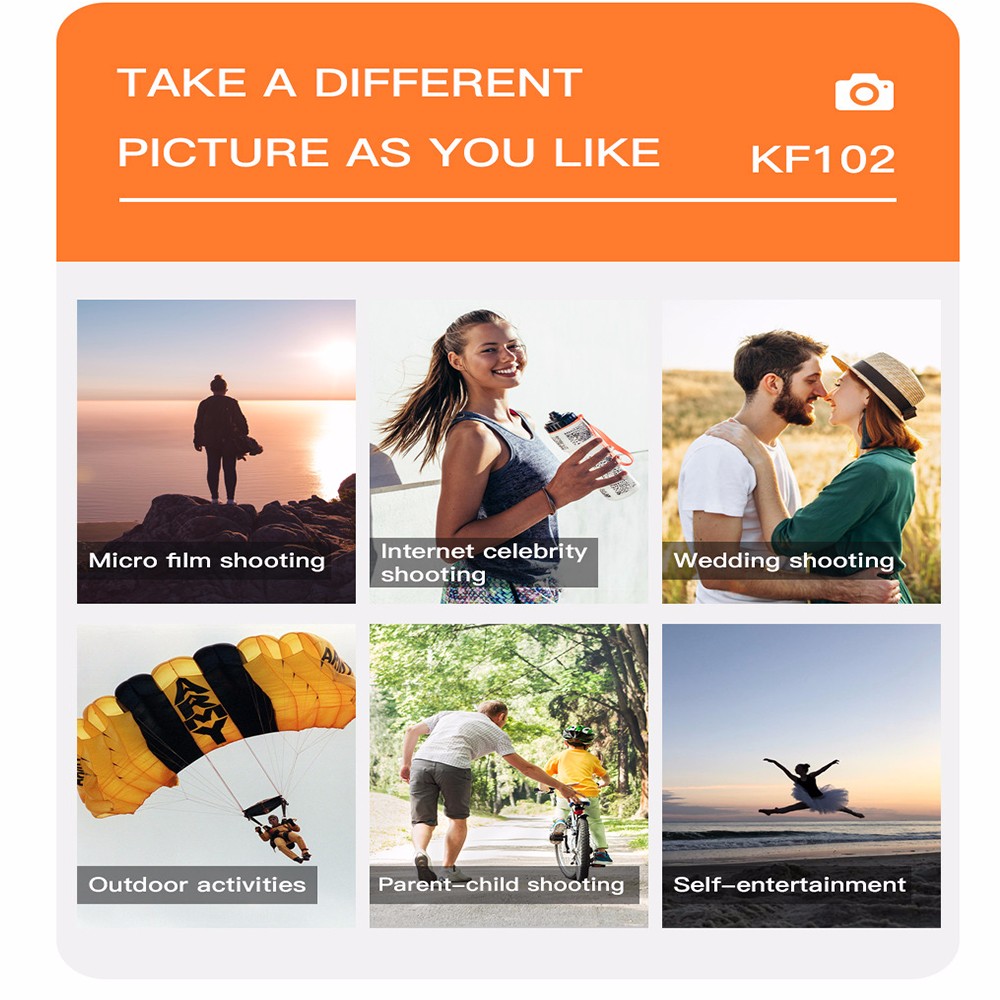Click the Internet celebrity shooting caption
This screenshot has width=1000, height=1000.
[484, 562]
